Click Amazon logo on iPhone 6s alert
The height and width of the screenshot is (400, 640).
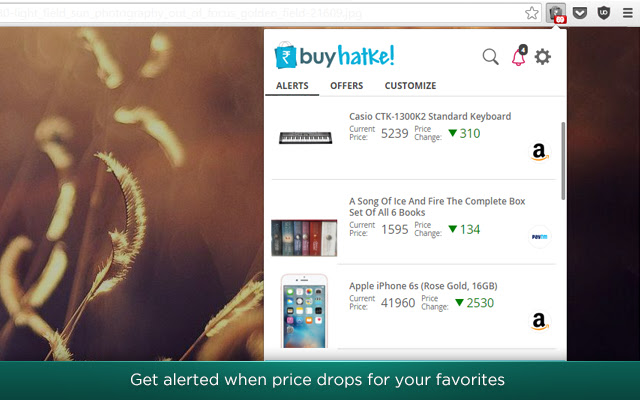coord(539,321)
